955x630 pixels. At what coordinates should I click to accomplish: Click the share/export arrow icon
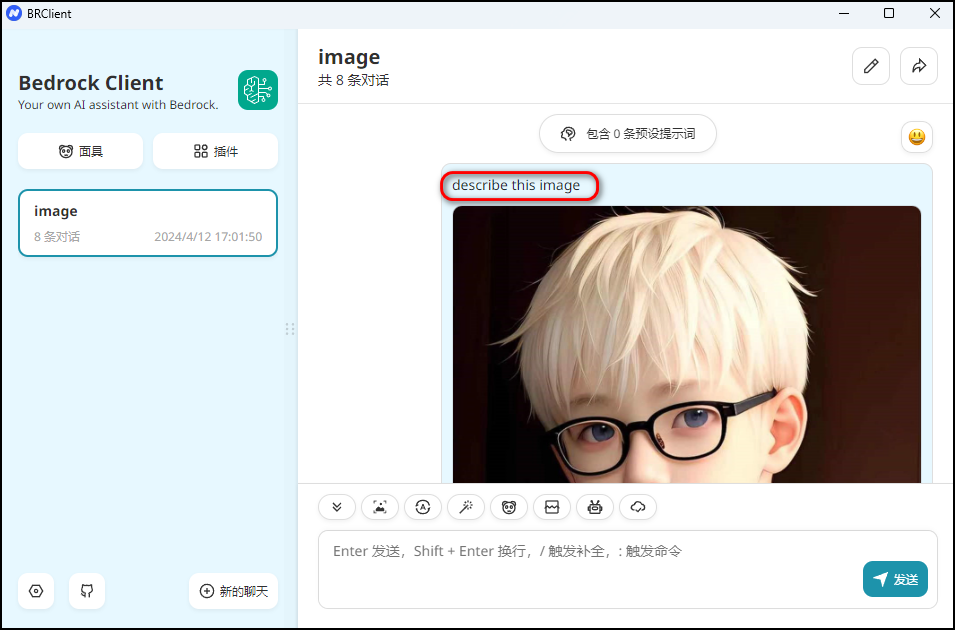coord(919,66)
